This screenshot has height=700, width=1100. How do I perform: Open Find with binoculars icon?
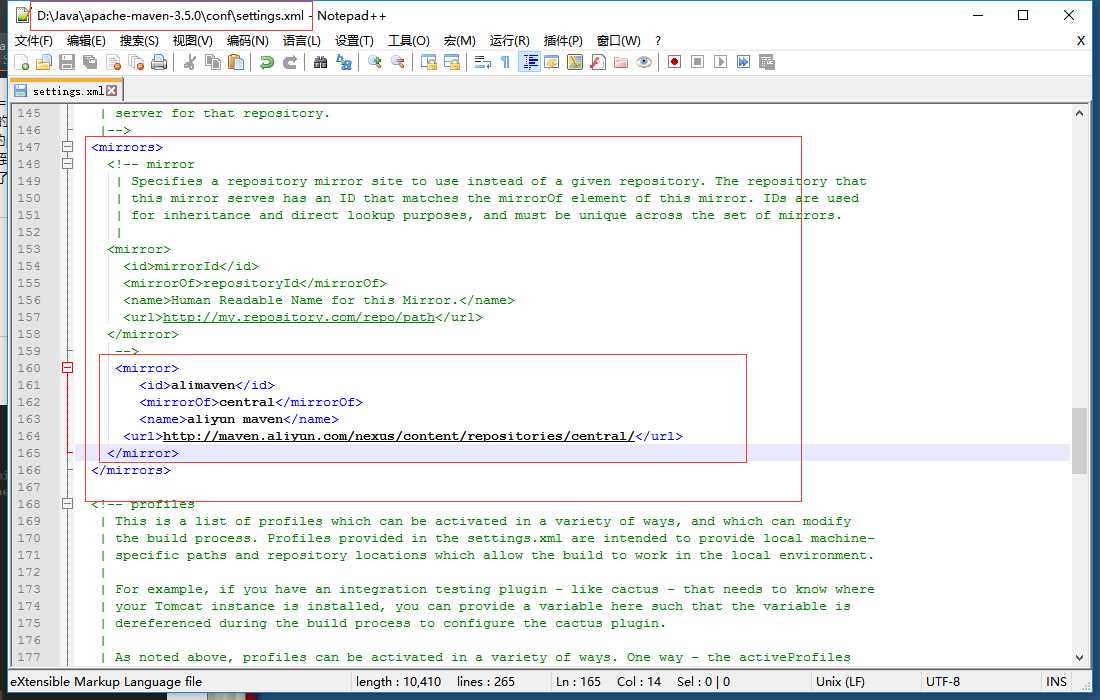[x=321, y=62]
